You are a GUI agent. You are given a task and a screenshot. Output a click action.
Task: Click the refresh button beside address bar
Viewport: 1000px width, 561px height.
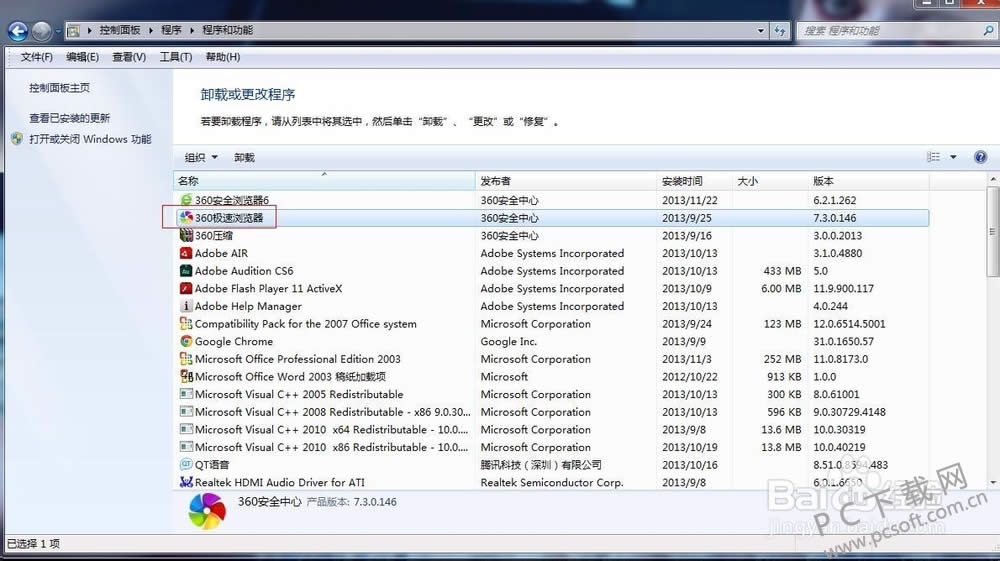coord(780,31)
